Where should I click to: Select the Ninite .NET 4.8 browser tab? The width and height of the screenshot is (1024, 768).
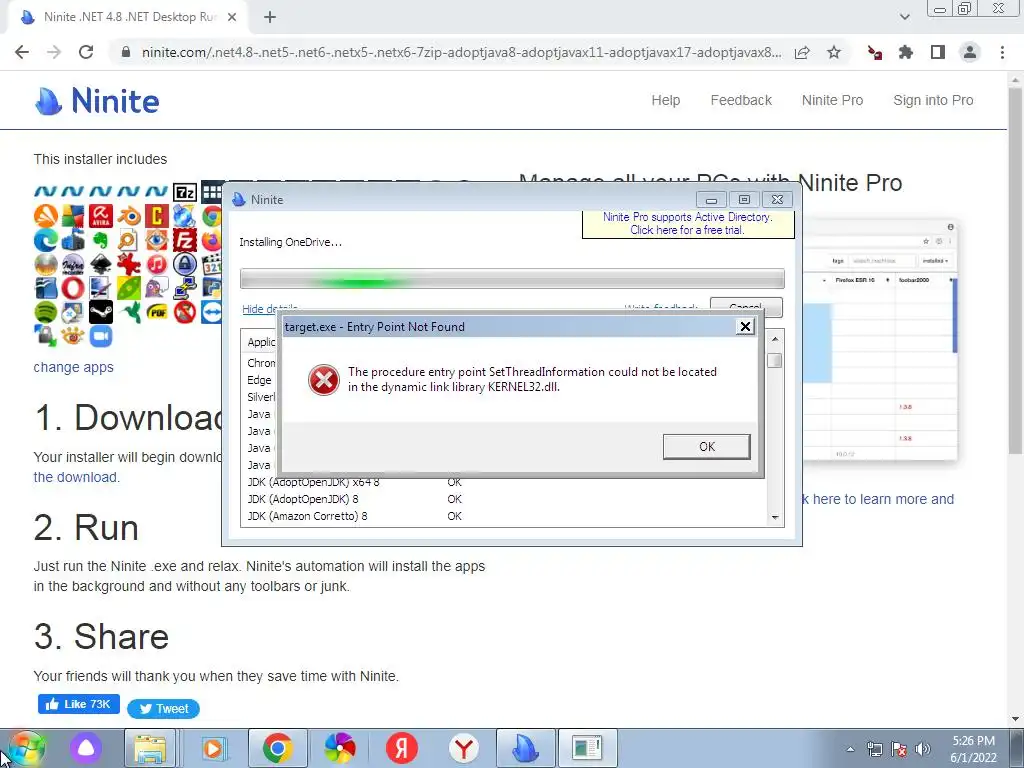[129, 18]
